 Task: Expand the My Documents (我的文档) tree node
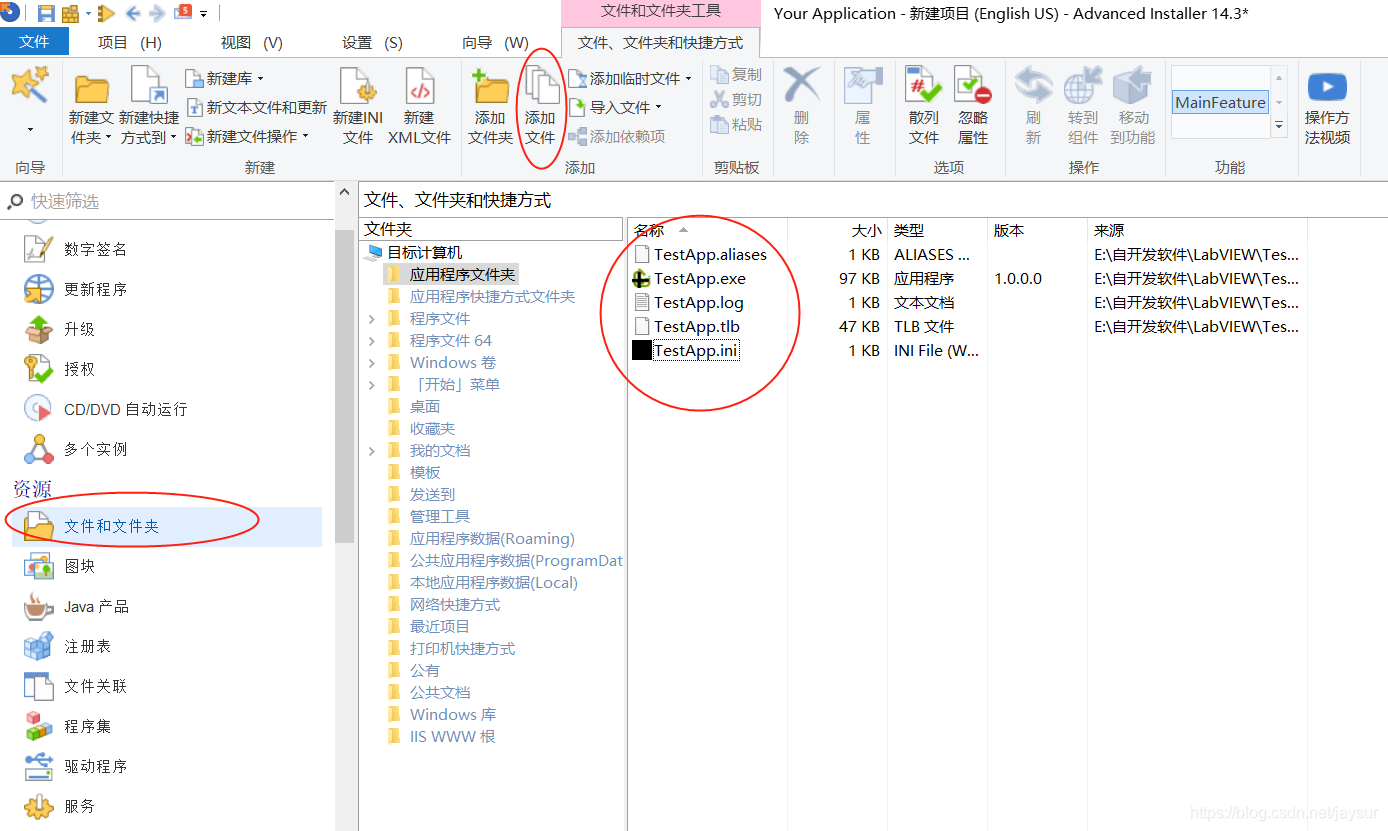point(372,451)
